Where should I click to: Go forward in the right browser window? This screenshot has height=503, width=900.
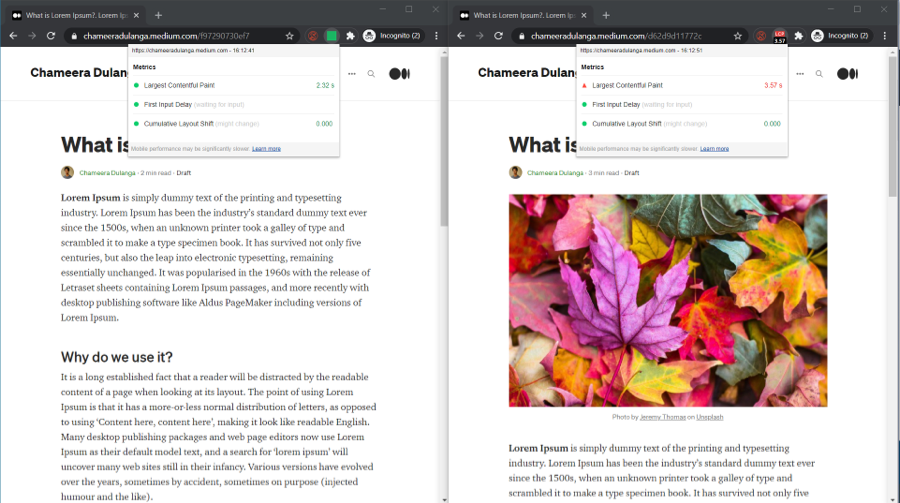click(x=480, y=36)
